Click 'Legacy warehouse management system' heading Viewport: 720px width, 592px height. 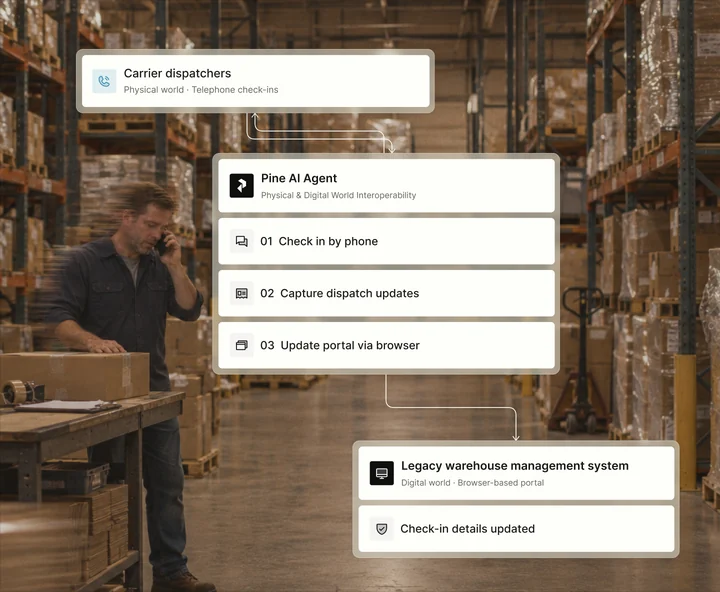pyautogui.click(x=515, y=466)
